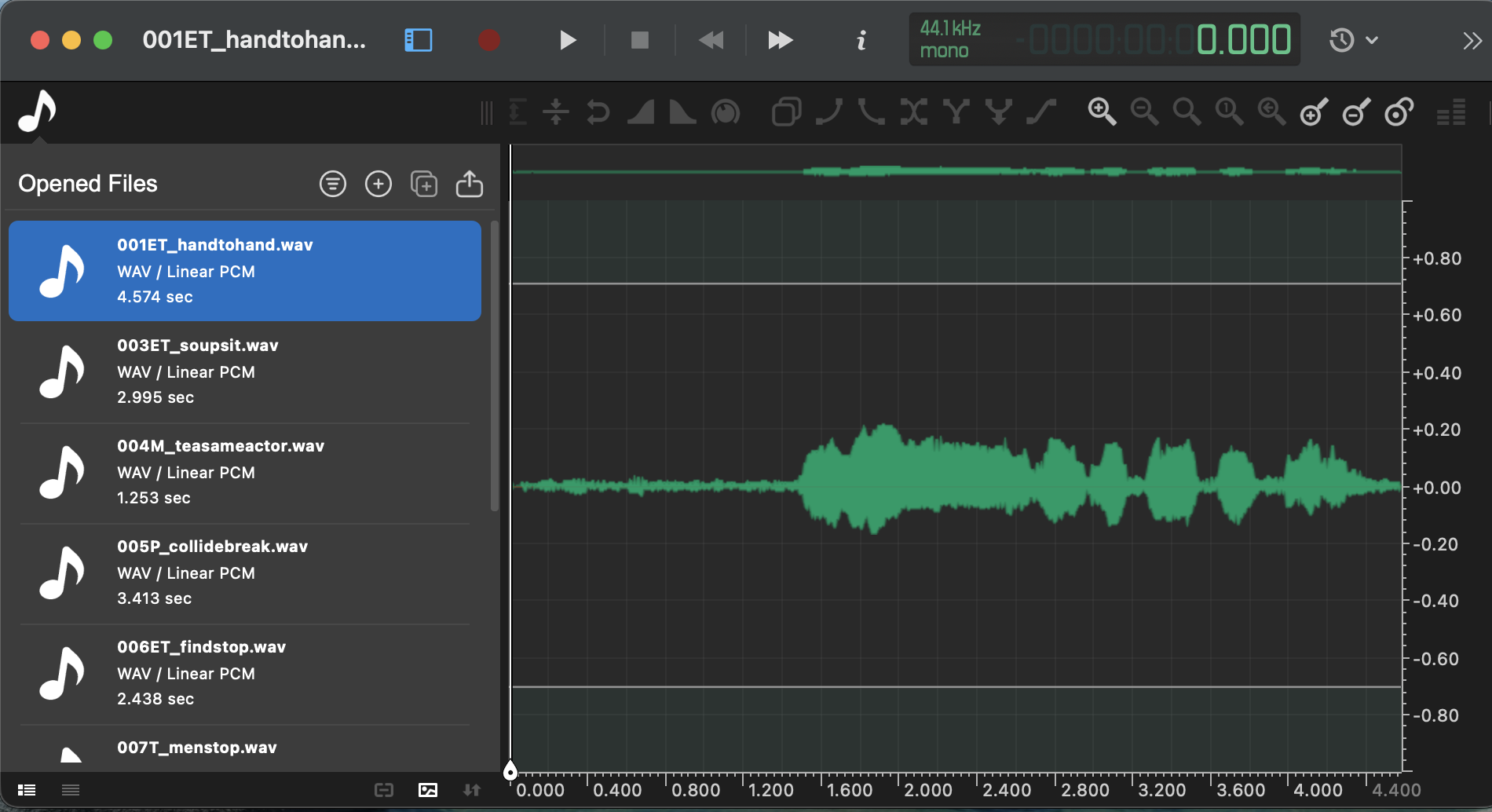Viewport: 1492px width, 812px height.
Task: Toggle detailed list view in sidebar footer
Action: (x=27, y=789)
